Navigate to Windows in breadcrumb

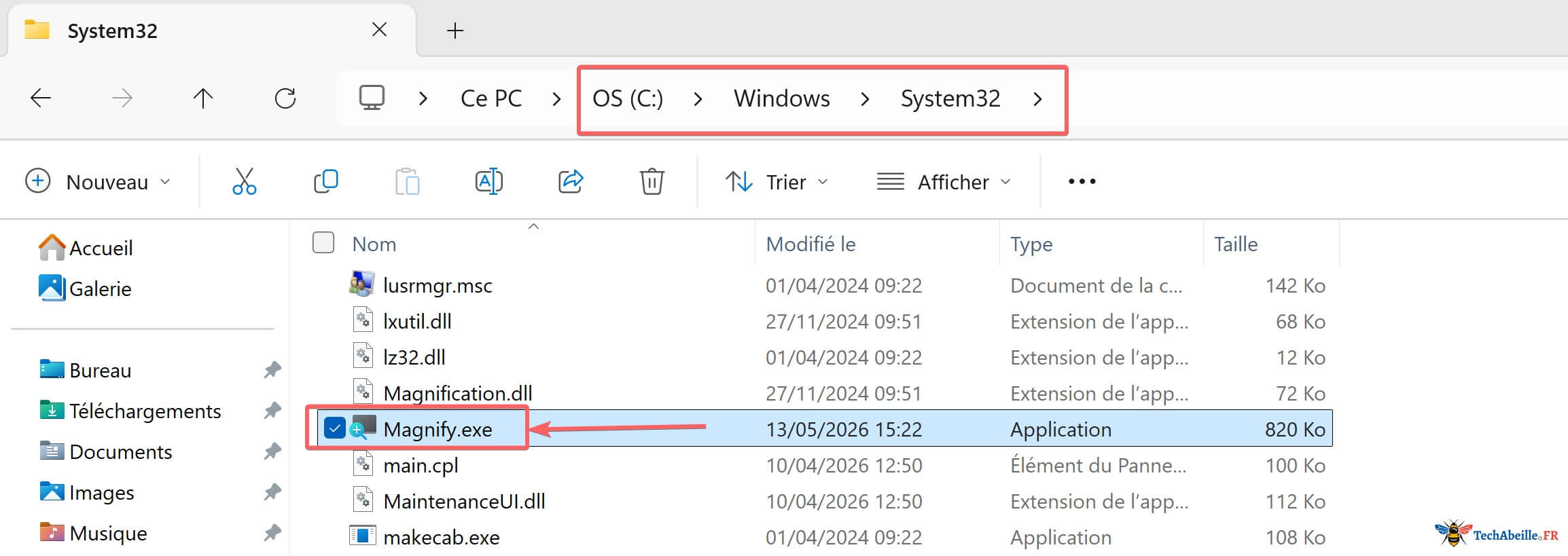pos(782,99)
